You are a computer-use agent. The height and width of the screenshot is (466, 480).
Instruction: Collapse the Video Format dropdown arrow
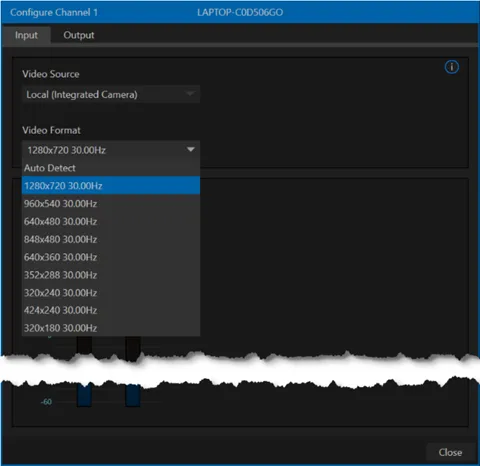191,150
